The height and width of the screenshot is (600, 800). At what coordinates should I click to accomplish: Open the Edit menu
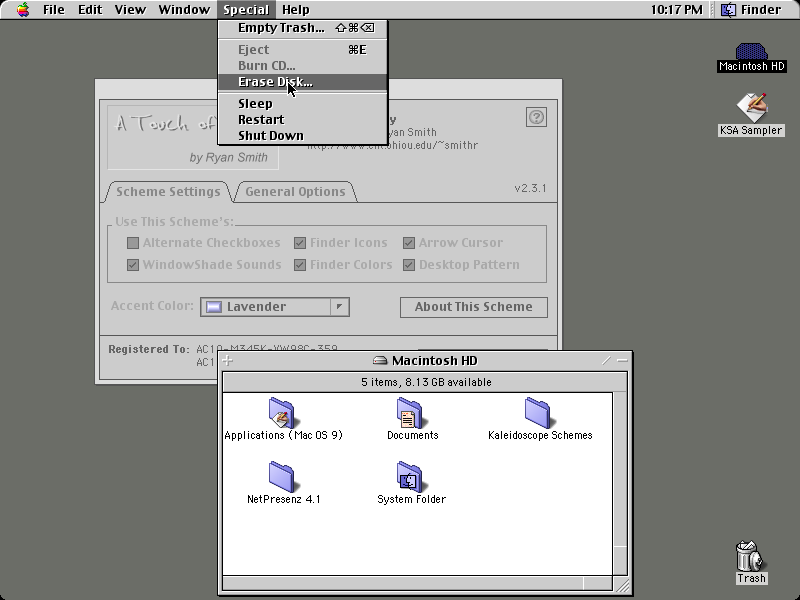coord(90,10)
